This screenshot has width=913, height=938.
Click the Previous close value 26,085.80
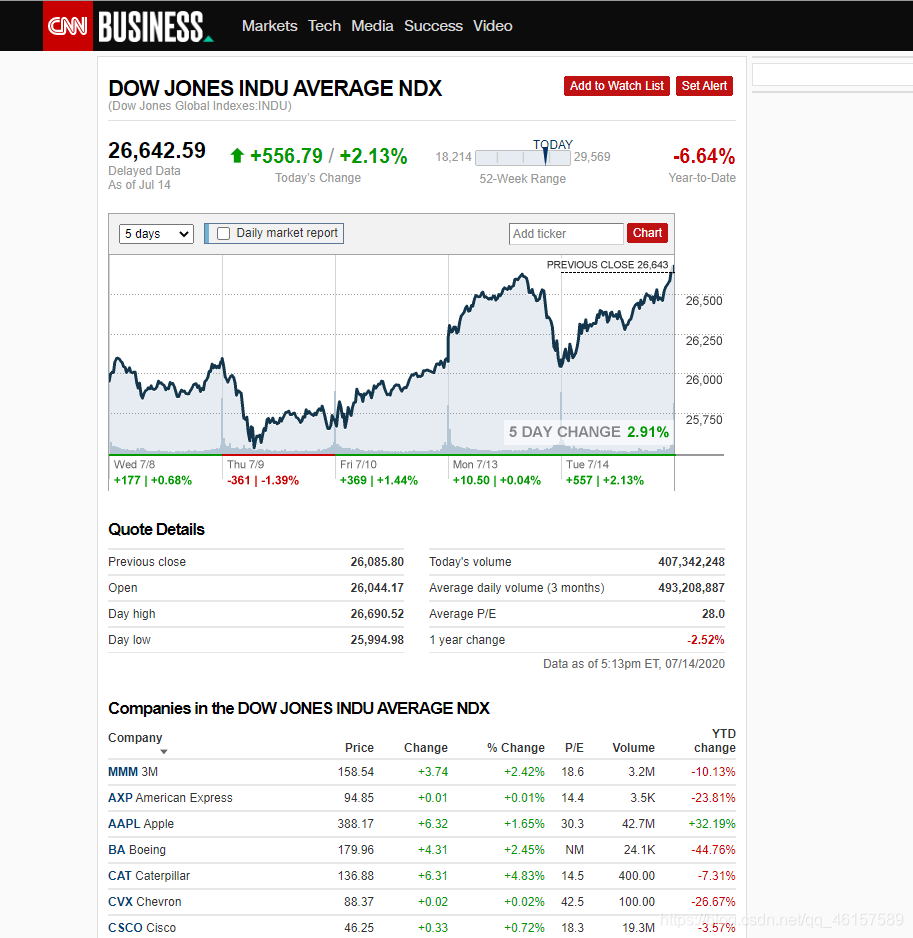[377, 562]
